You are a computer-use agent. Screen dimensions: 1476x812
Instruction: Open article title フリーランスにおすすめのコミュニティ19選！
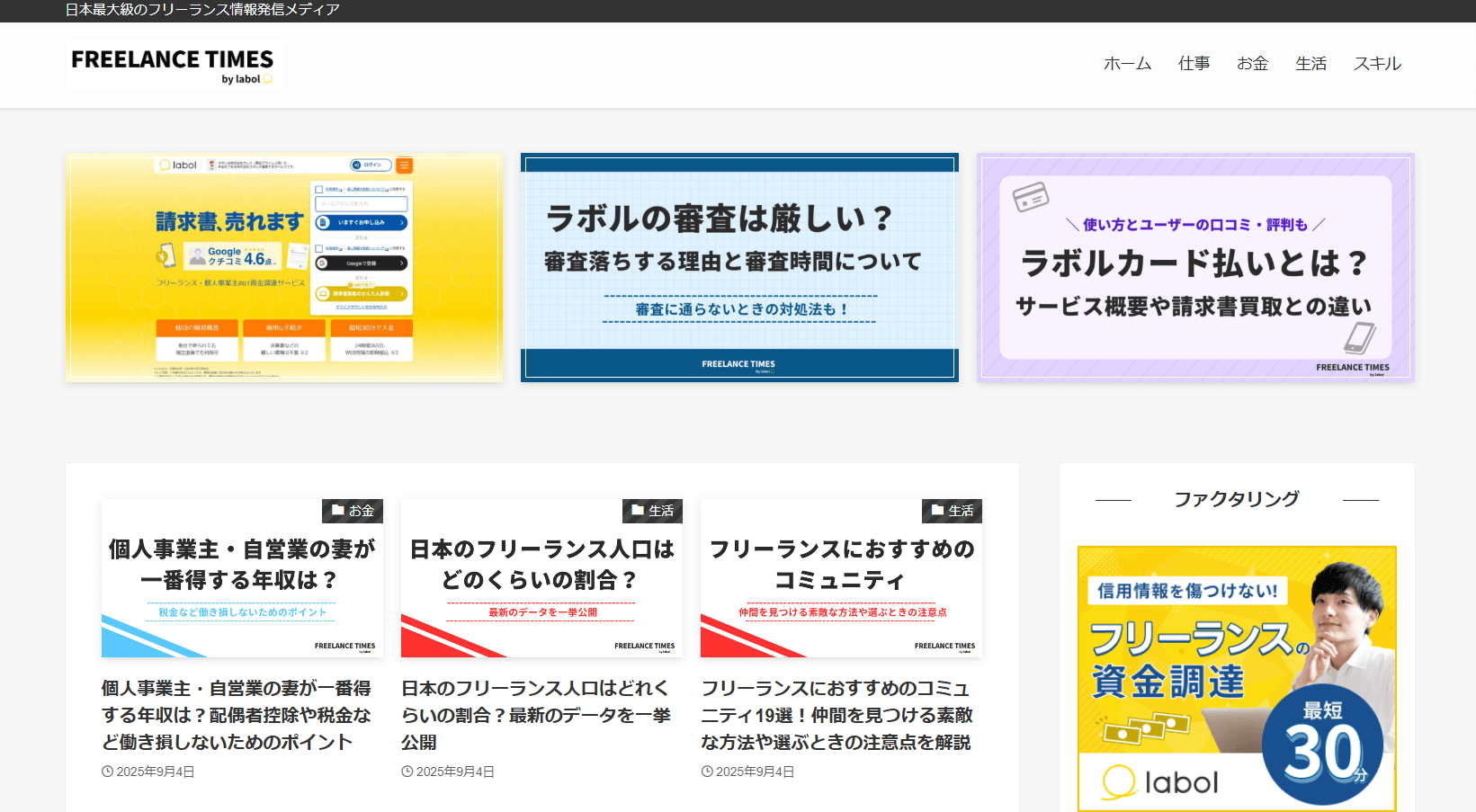pos(837,715)
